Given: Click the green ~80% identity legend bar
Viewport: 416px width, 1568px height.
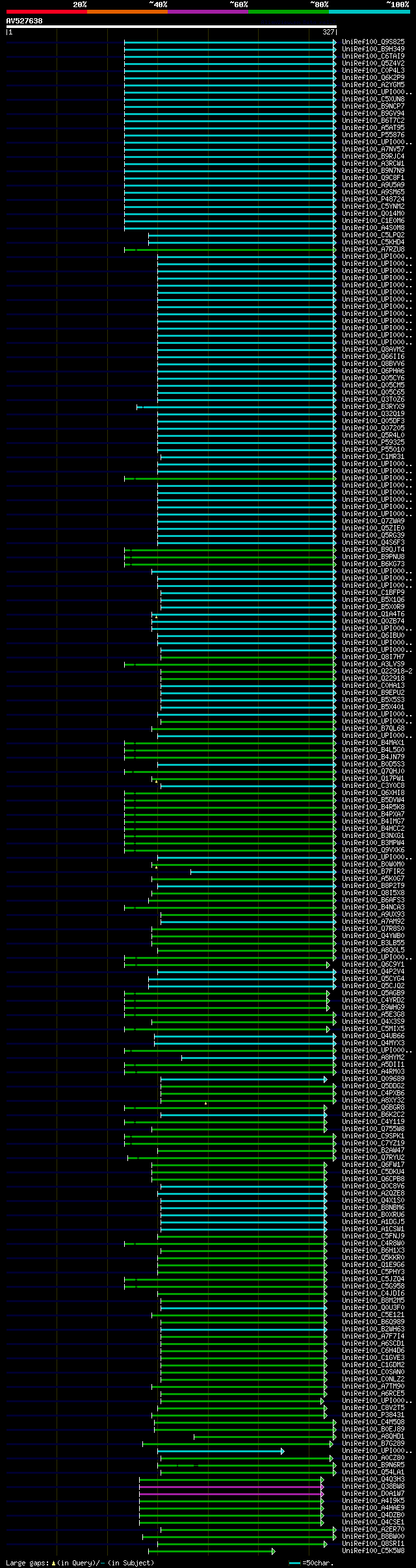Looking at the screenshot, I should [x=288, y=12].
